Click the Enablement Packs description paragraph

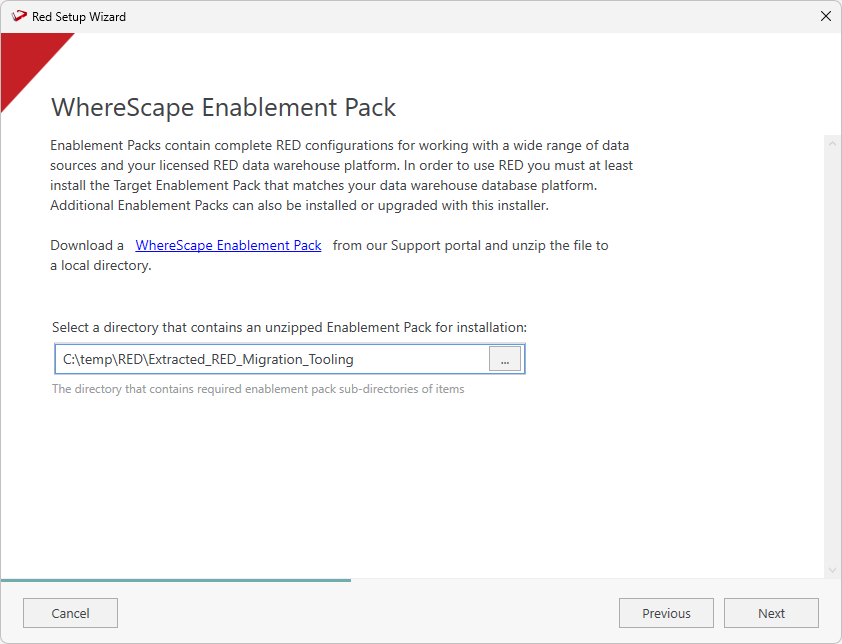click(x=341, y=175)
